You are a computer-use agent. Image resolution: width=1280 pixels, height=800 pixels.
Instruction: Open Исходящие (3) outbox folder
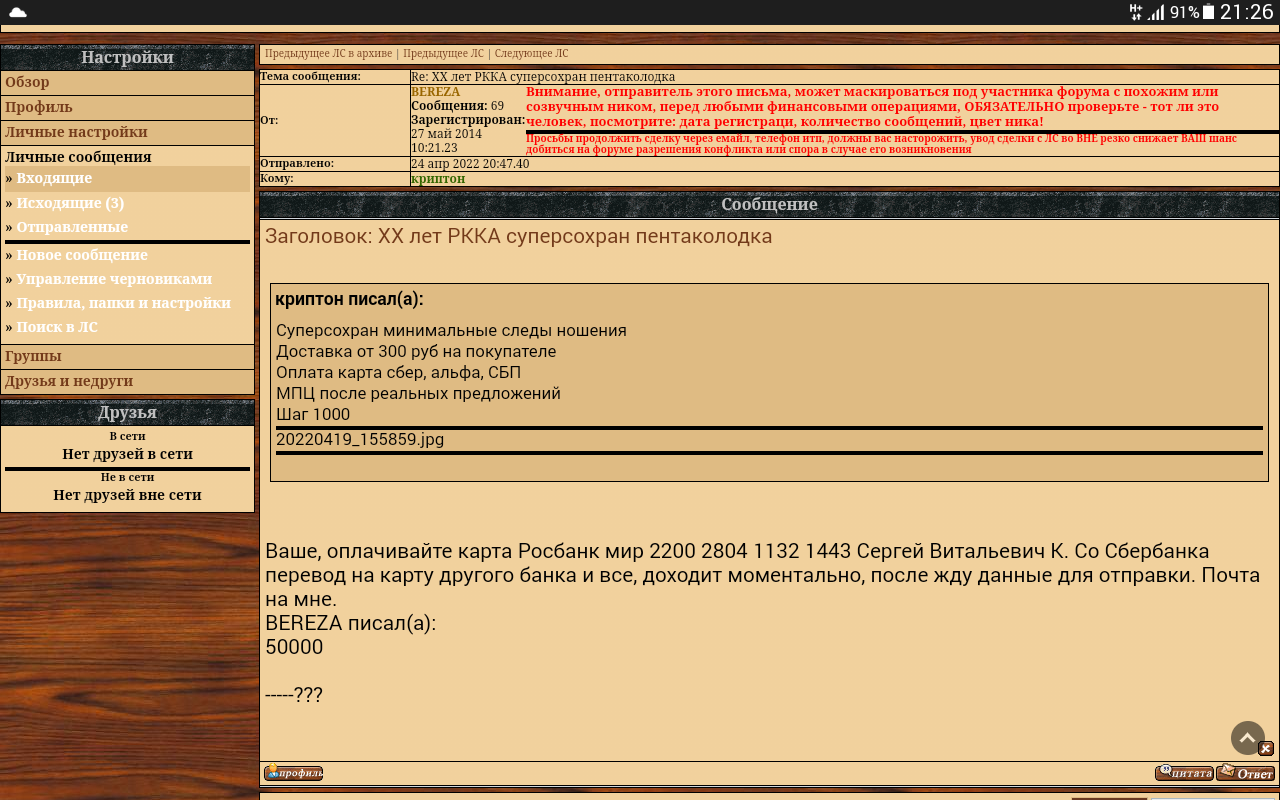[70, 203]
